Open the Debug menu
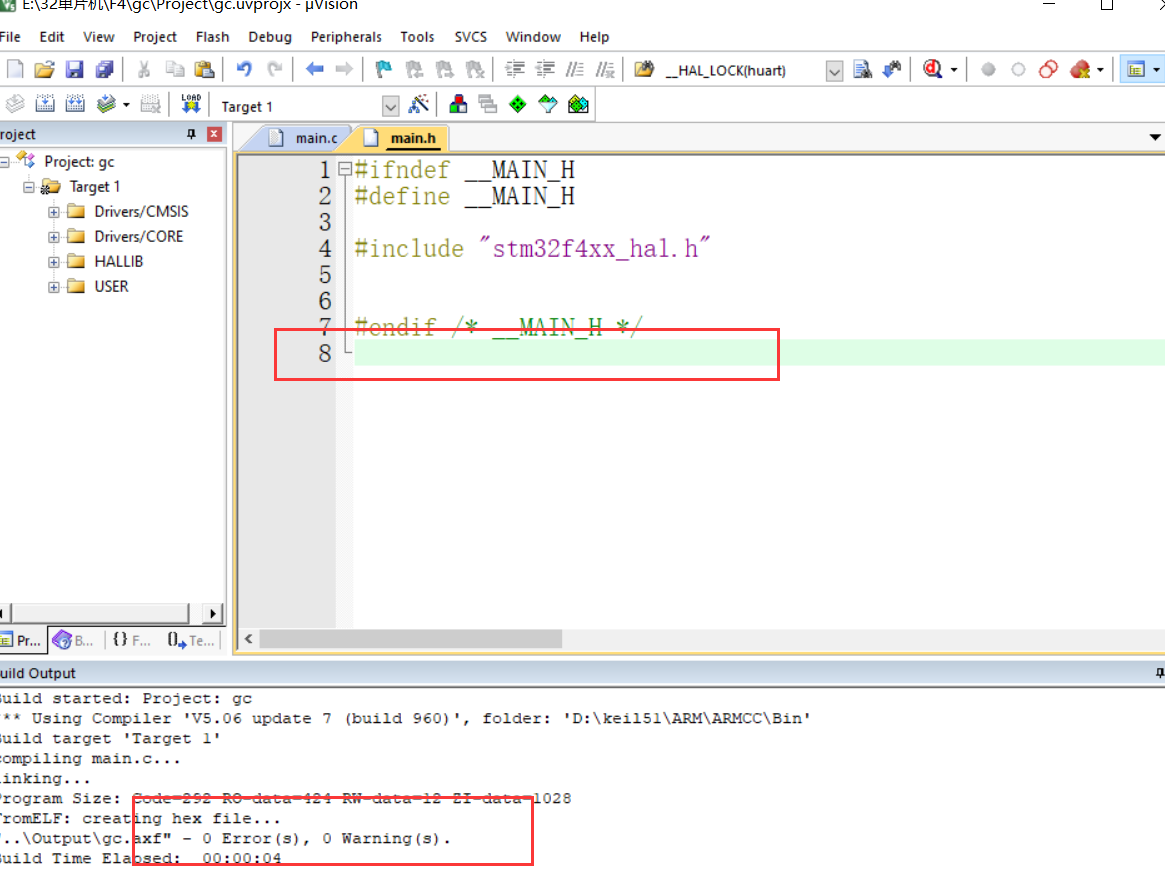1165x880 pixels. click(269, 37)
